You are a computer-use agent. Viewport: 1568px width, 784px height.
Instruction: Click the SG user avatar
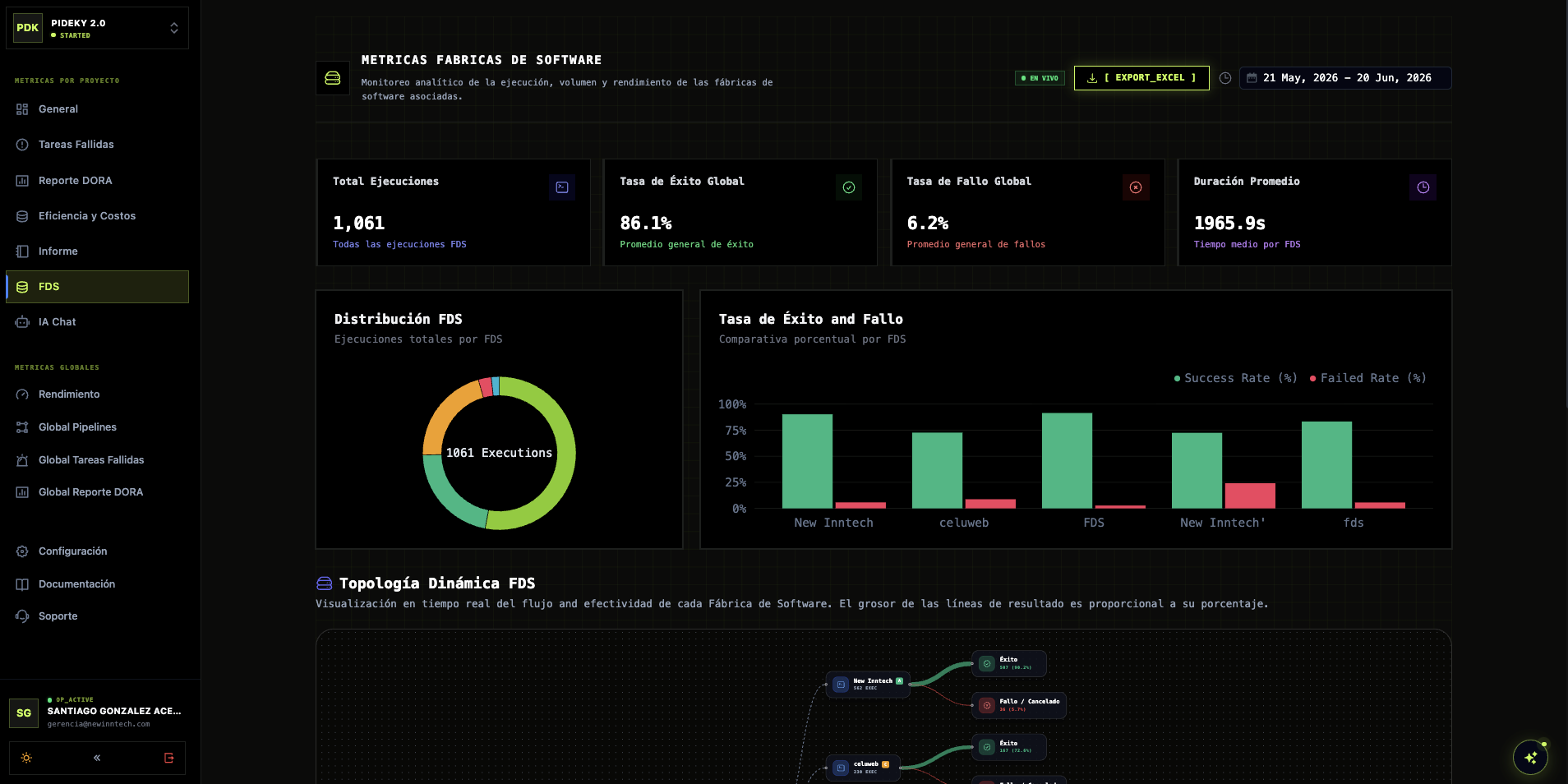[x=24, y=713]
